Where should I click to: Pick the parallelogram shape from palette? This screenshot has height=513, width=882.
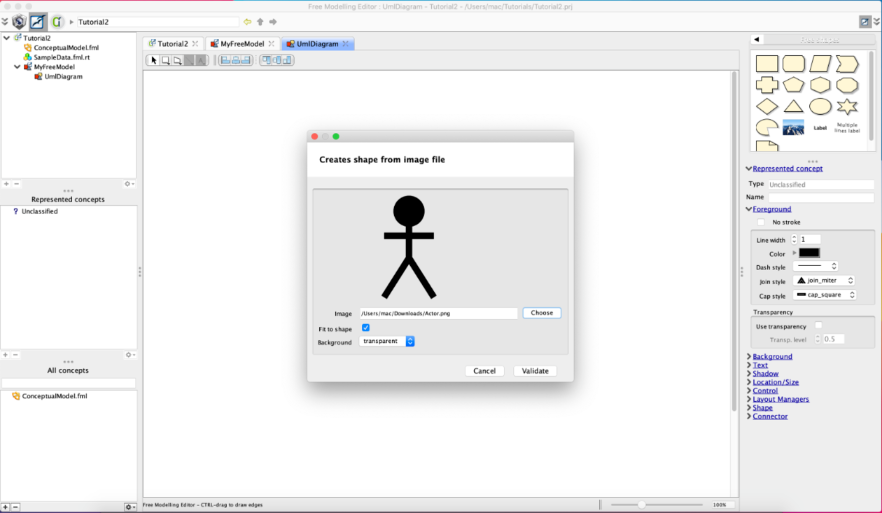click(820, 64)
